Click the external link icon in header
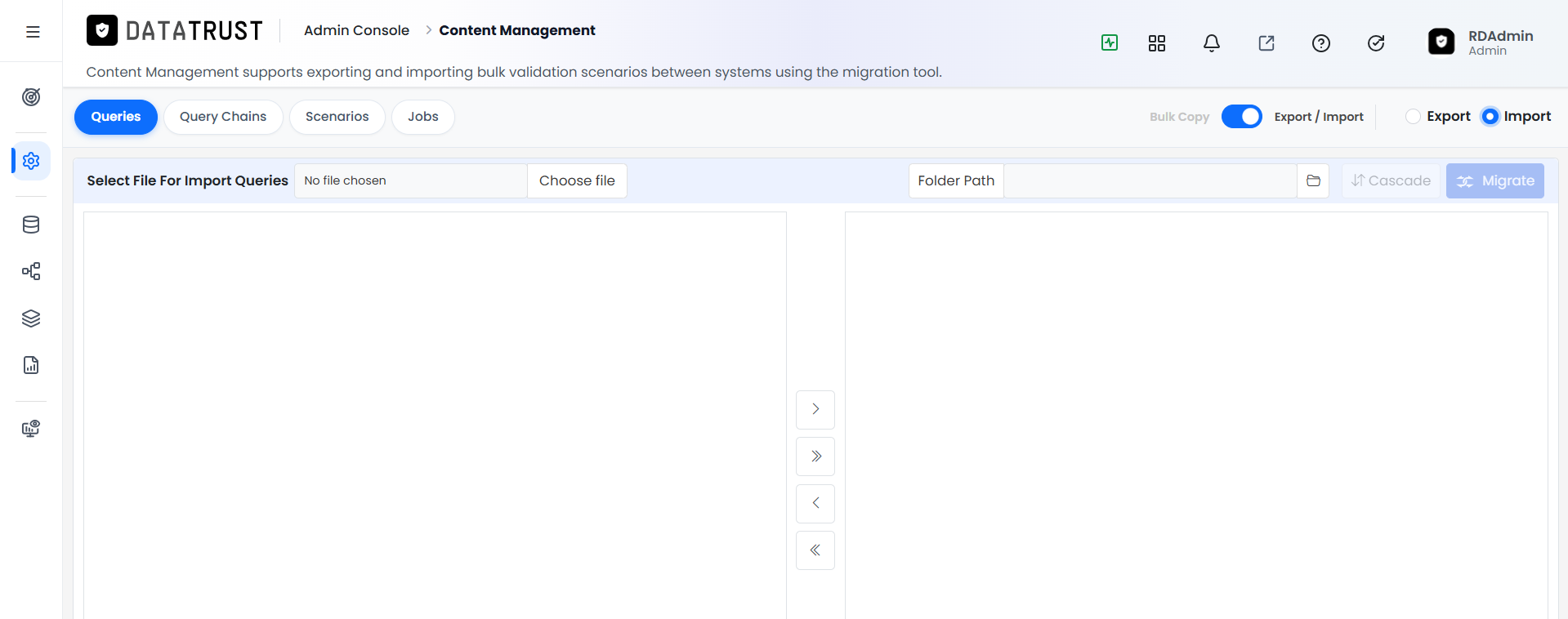Screen dimensions: 1568x619 coord(1266,43)
